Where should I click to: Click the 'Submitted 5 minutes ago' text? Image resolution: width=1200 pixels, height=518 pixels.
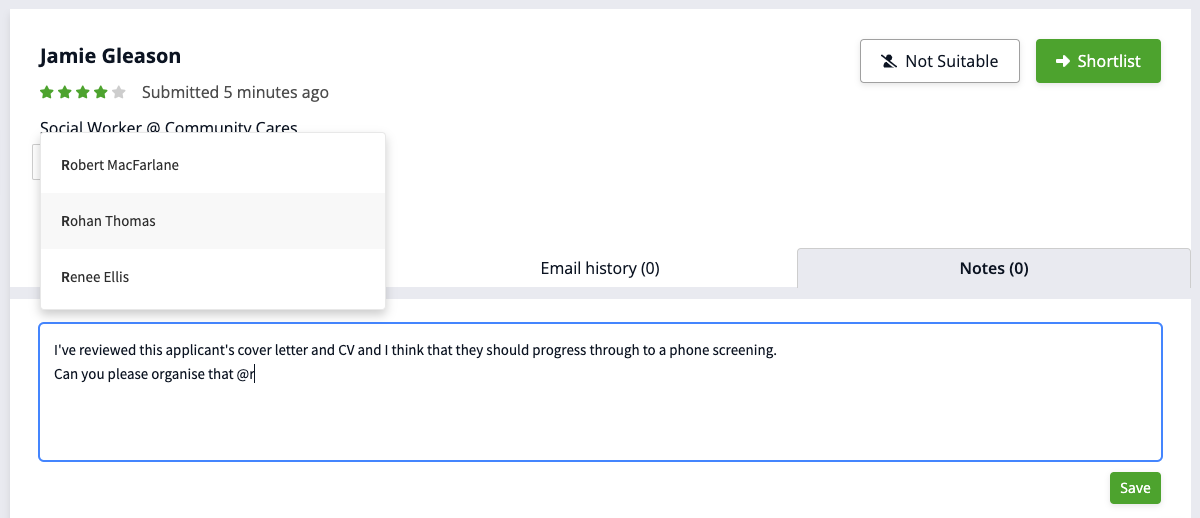pos(235,93)
